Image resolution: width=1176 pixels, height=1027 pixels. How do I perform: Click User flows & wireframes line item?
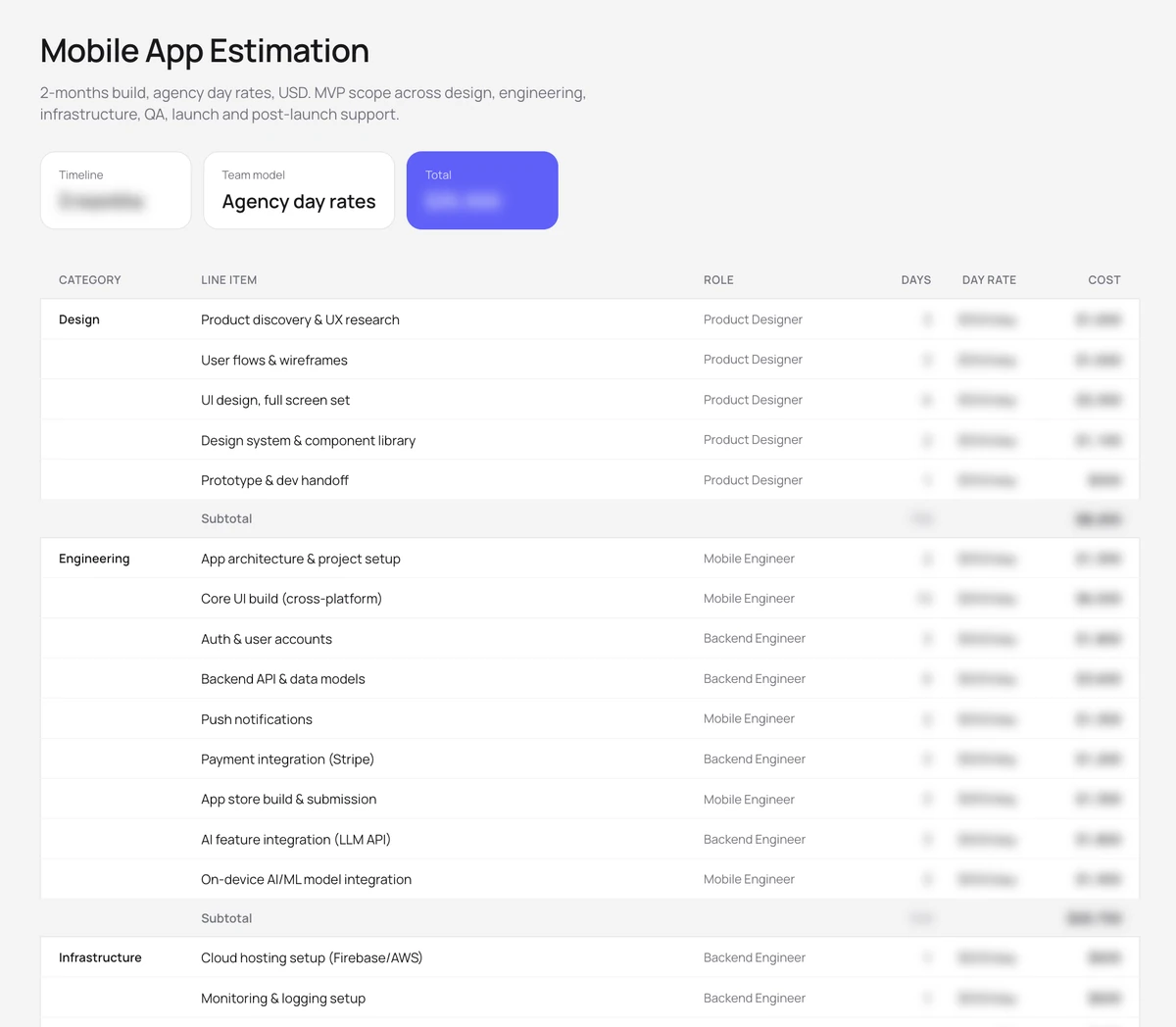pyautogui.click(x=274, y=360)
